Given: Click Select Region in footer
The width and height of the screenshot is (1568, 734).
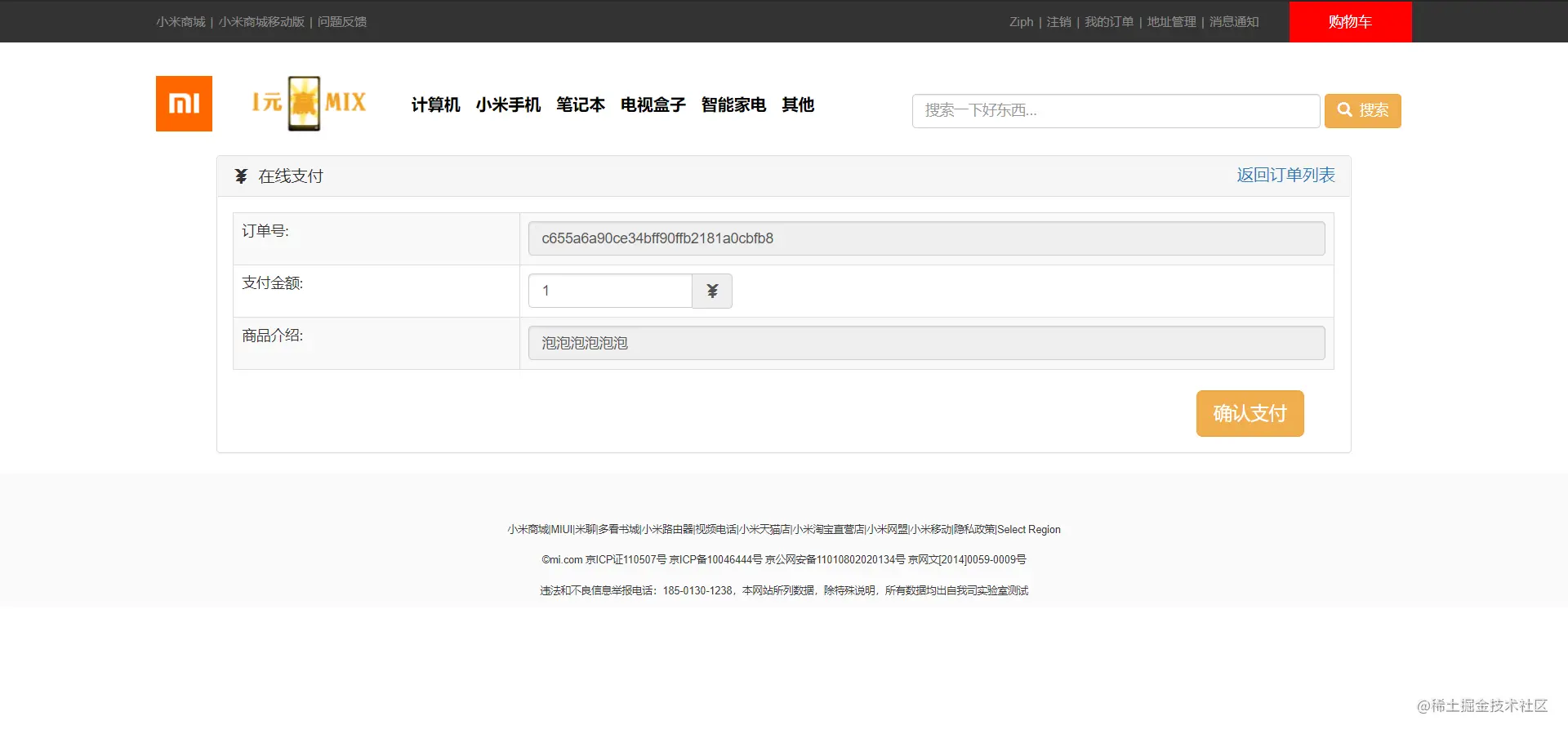Looking at the screenshot, I should pos(1029,530).
